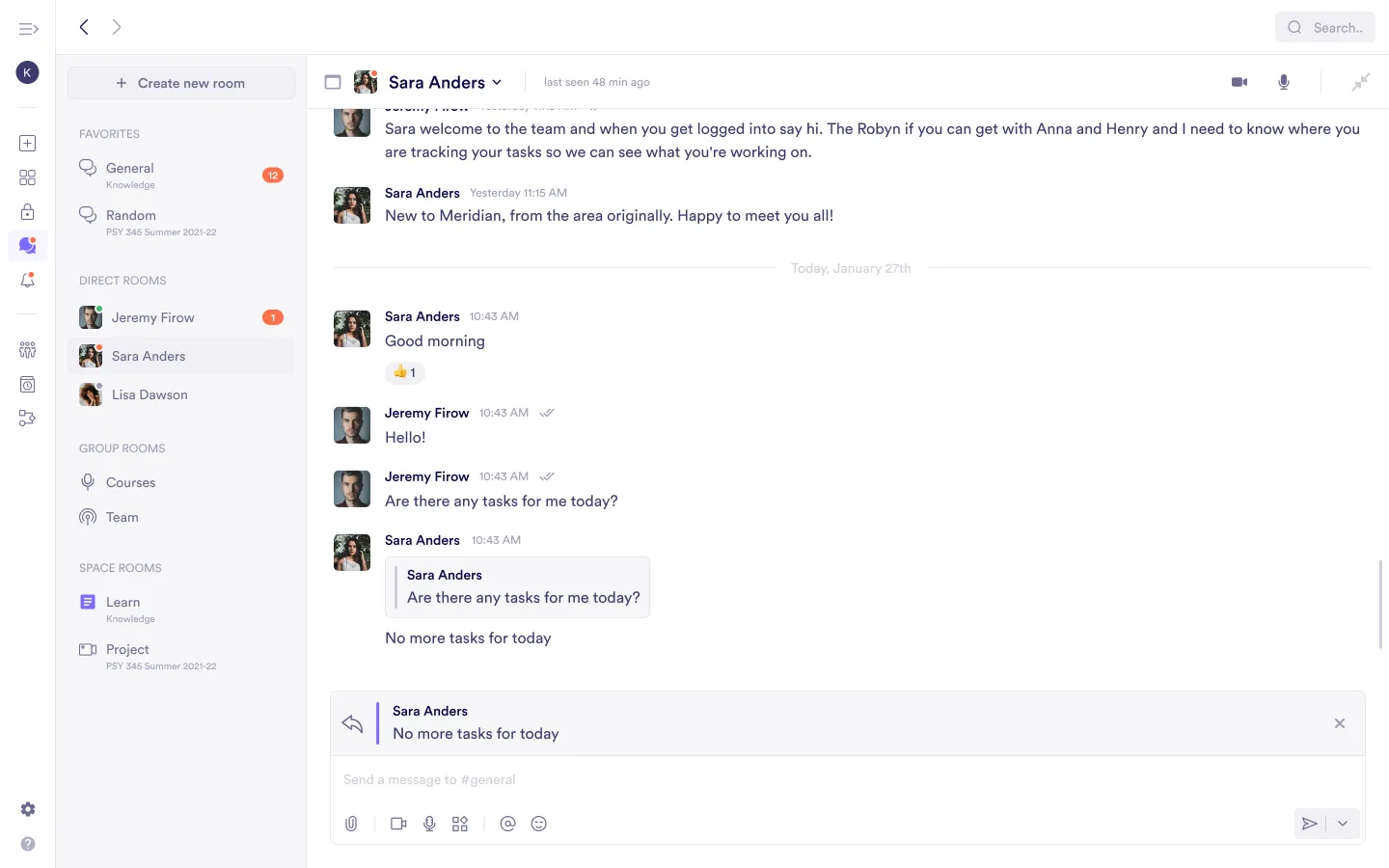Open send options dropdown arrow
The image size is (1389, 868).
1343,824
